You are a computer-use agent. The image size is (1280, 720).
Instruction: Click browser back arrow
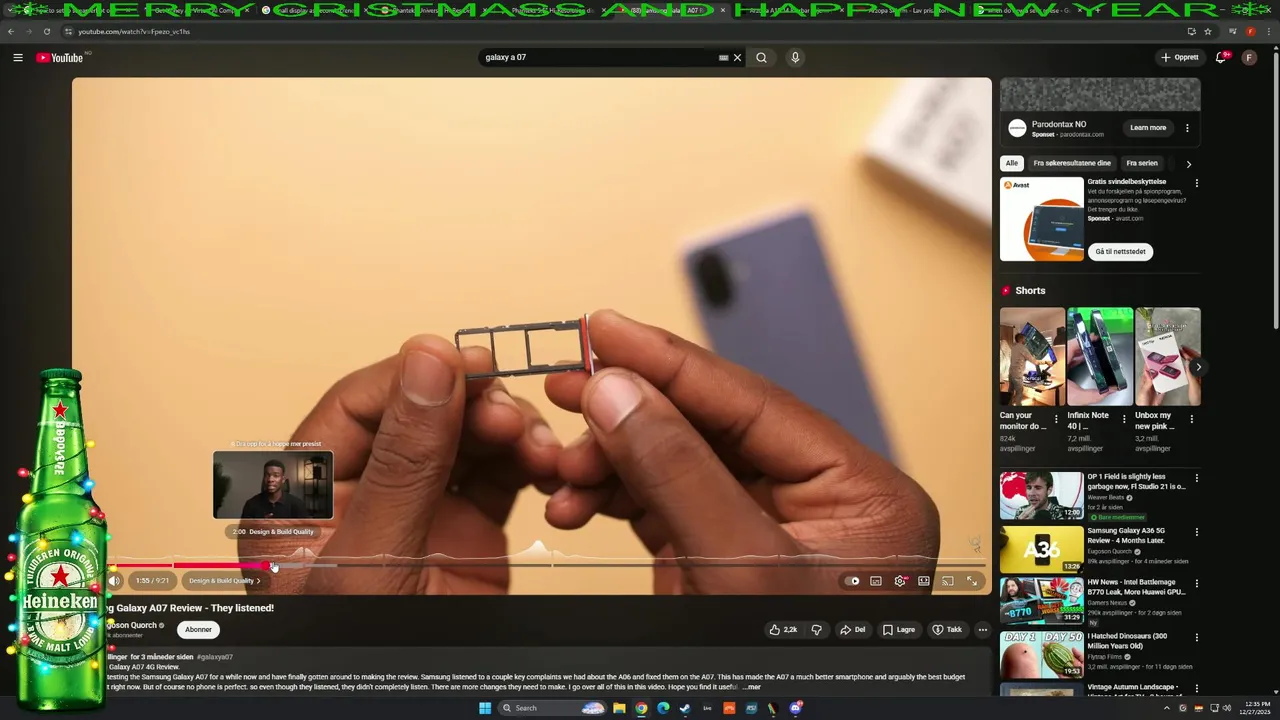coord(11,31)
